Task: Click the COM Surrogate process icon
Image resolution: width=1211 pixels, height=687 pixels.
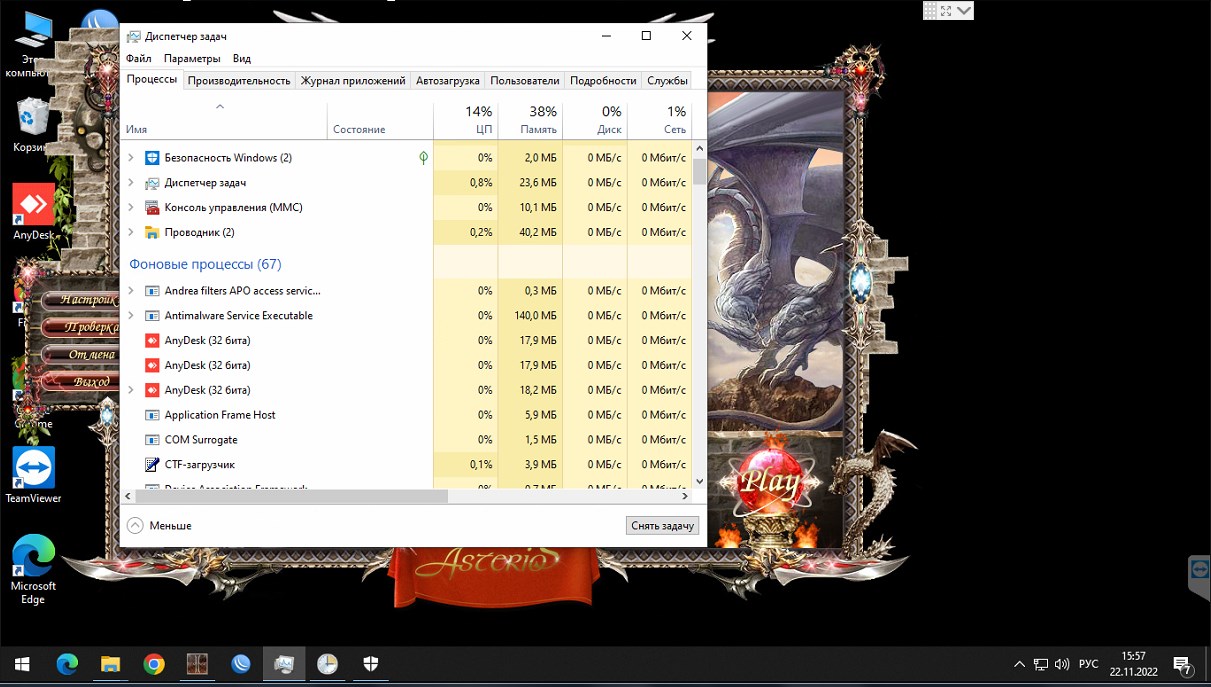Action: pos(152,440)
